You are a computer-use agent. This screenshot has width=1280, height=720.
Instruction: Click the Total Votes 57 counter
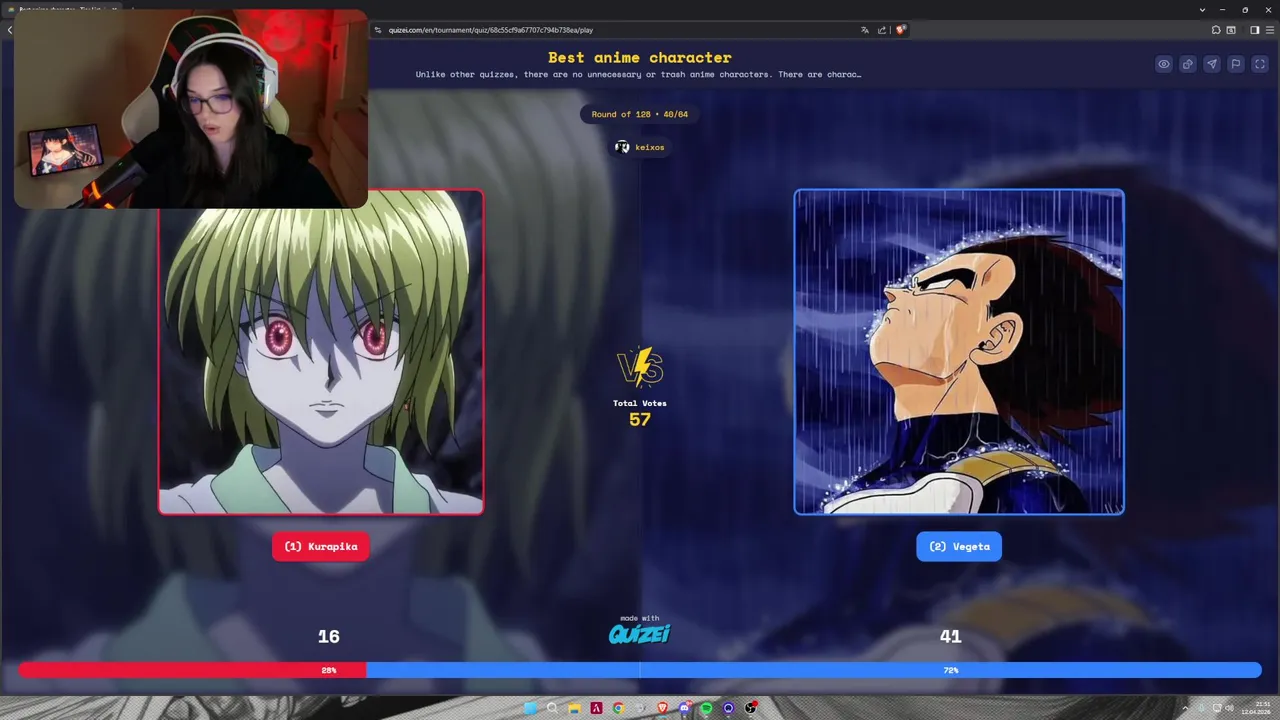click(x=640, y=412)
